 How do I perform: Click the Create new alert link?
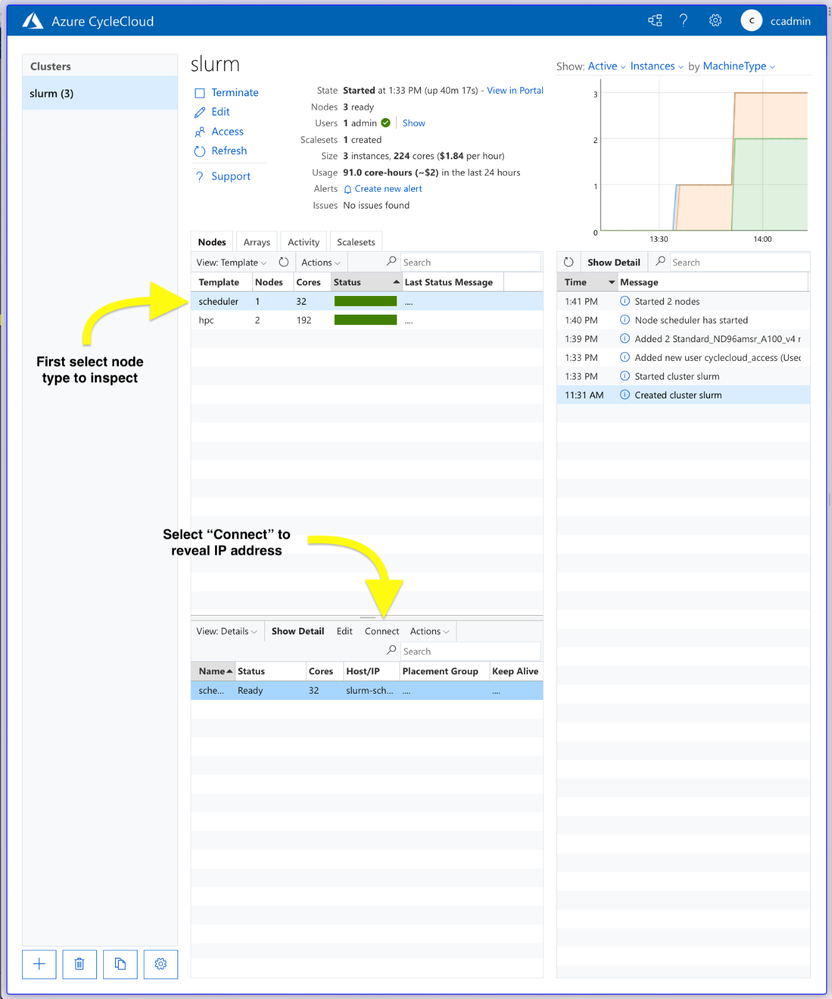coord(388,189)
